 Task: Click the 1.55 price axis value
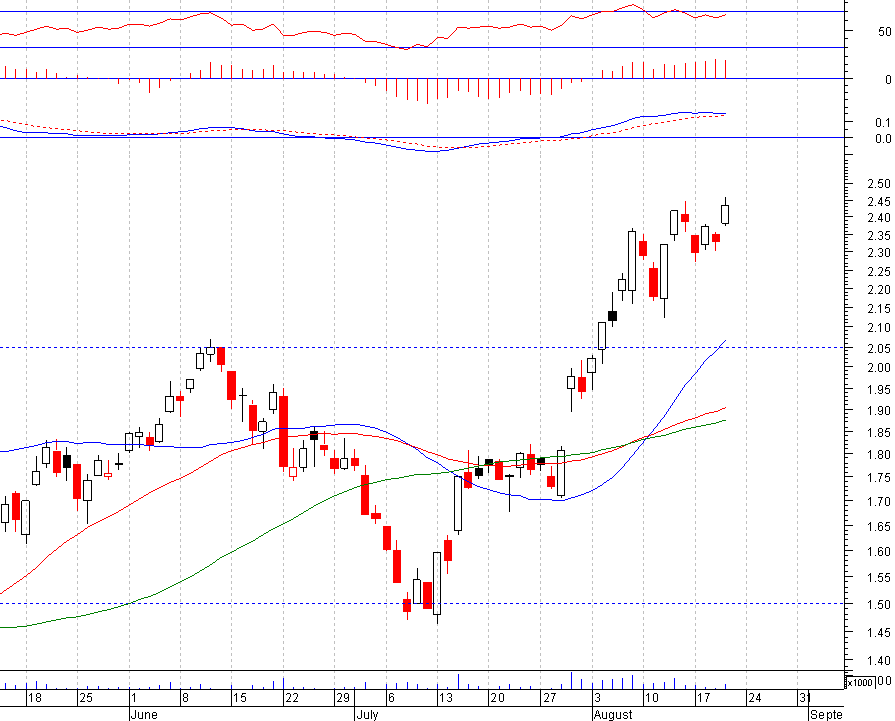(878, 578)
